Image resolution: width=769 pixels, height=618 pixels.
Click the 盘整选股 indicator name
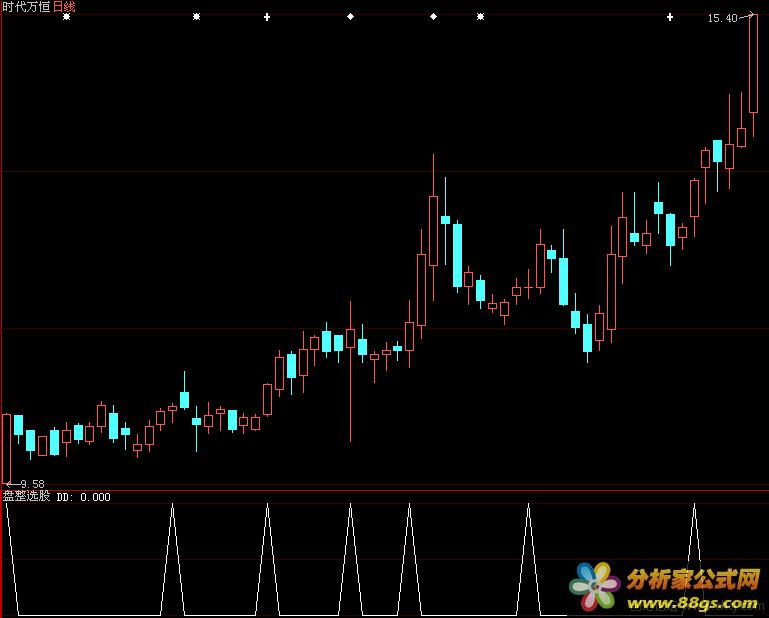point(26,496)
